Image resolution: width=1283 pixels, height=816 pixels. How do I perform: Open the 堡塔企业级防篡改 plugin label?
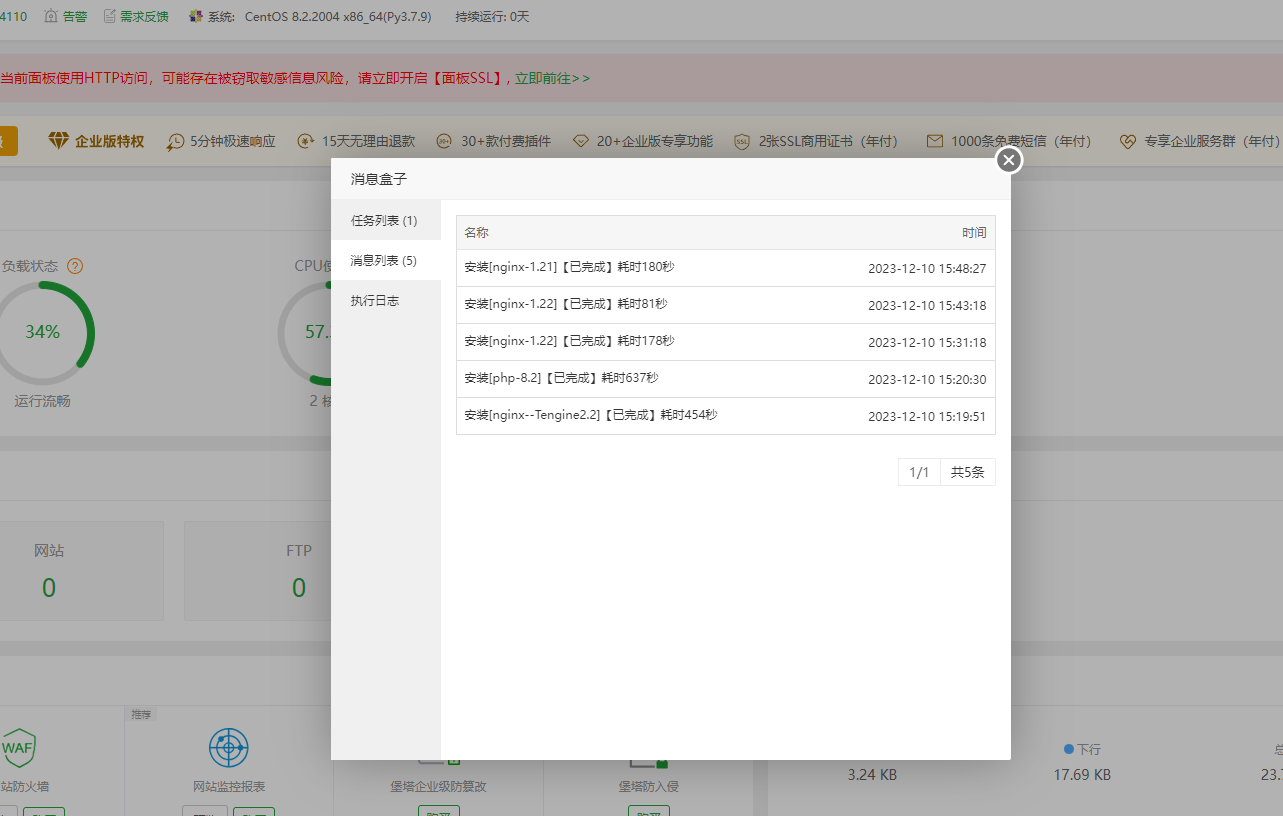point(438,787)
